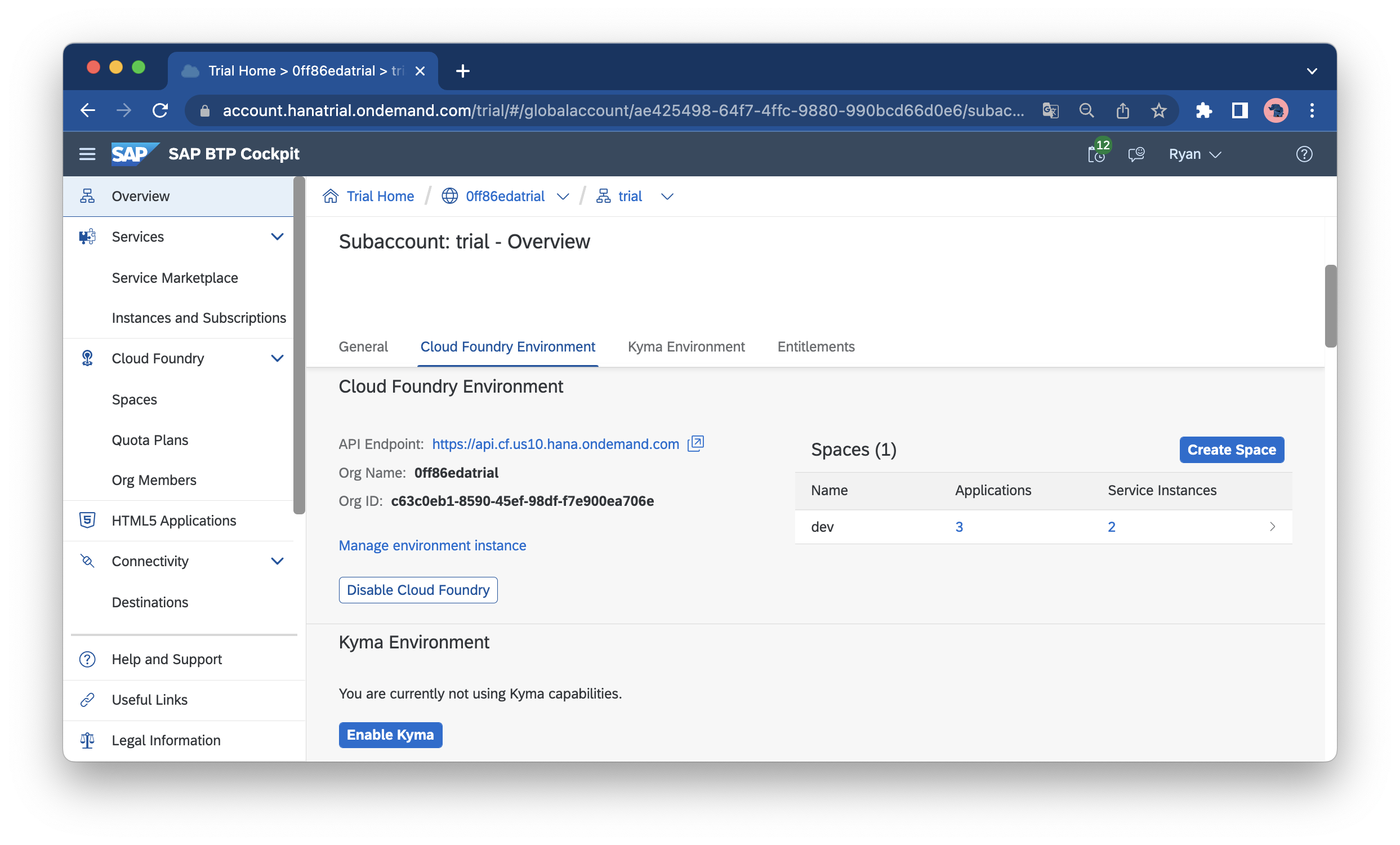Open the hamburger navigation menu icon

tap(87, 154)
